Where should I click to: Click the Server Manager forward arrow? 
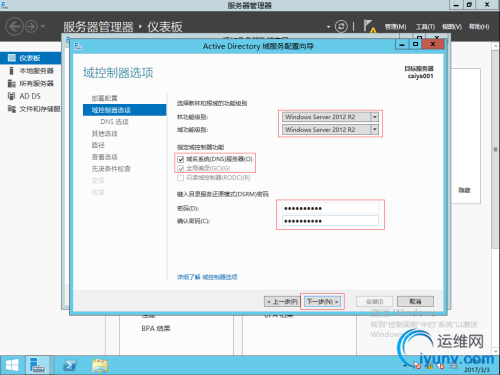point(32,26)
